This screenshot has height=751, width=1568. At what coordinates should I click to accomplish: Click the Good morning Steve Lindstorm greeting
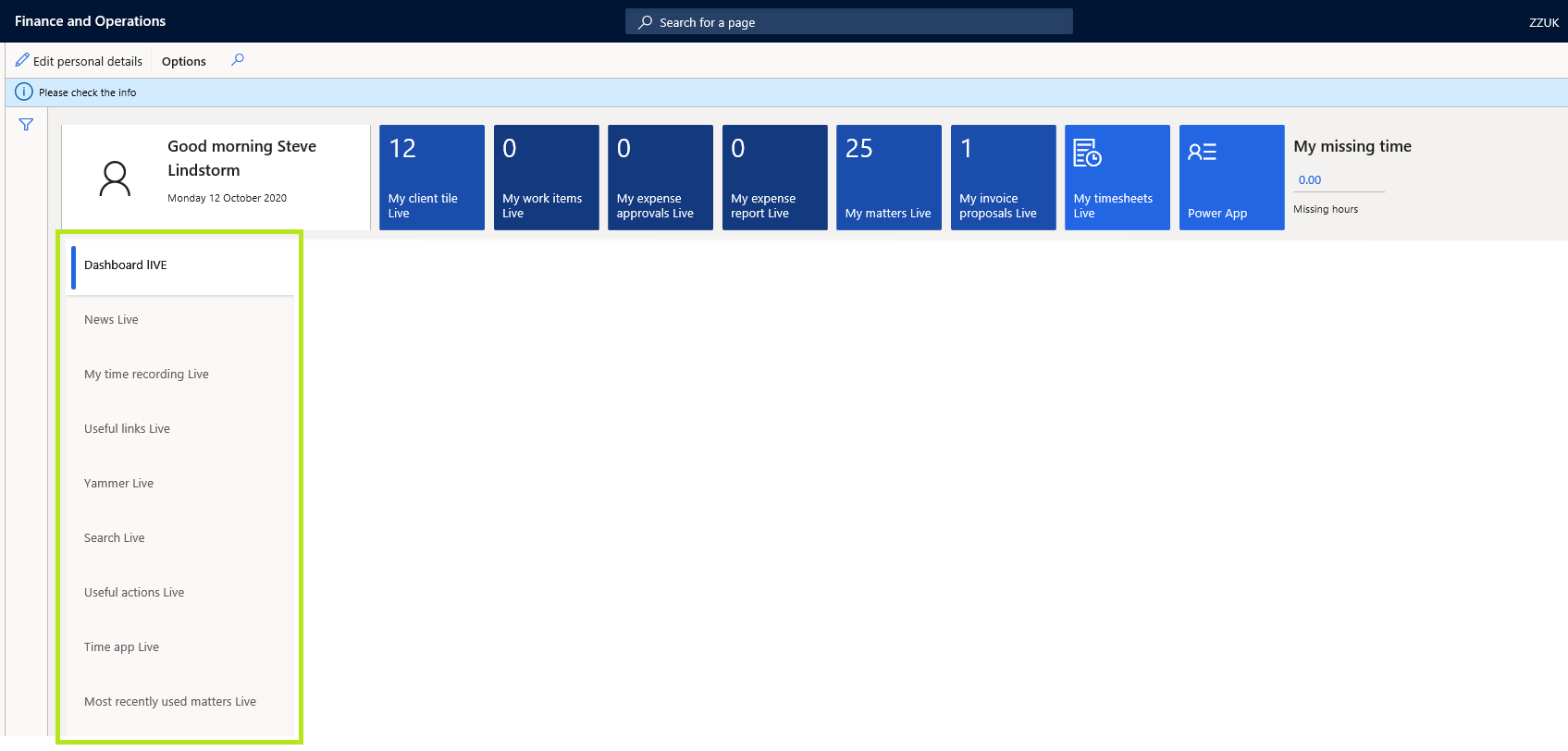point(242,158)
